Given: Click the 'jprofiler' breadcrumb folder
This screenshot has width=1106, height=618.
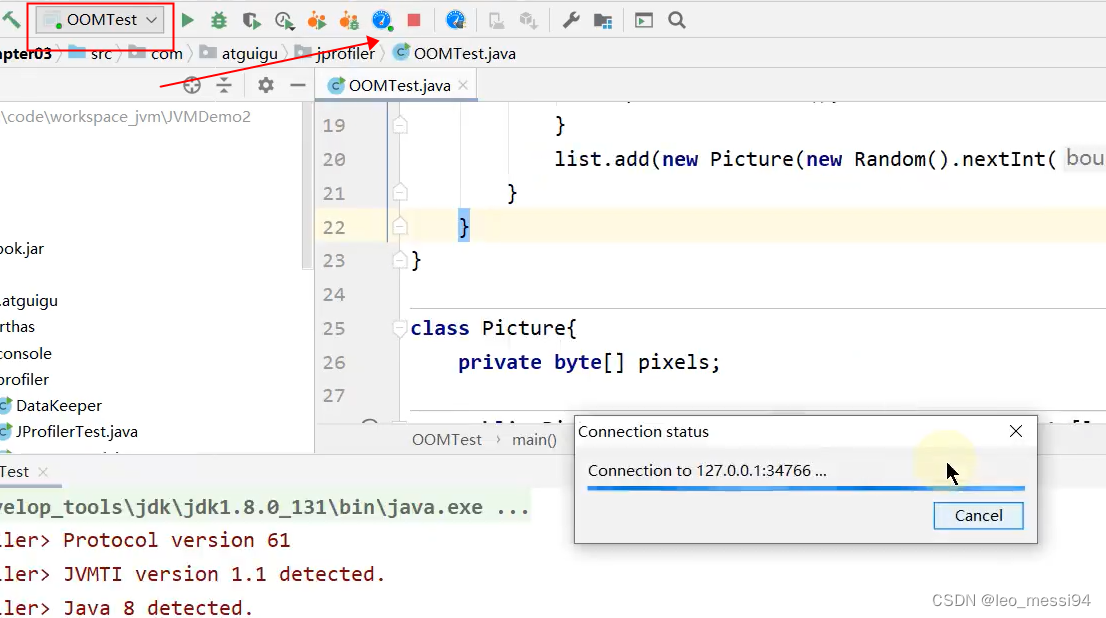Looking at the screenshot, I should tap(335, 54).
